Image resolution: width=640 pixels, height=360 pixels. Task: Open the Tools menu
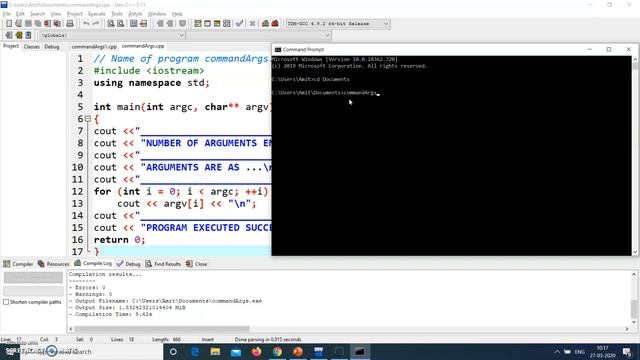click(117, 14)
